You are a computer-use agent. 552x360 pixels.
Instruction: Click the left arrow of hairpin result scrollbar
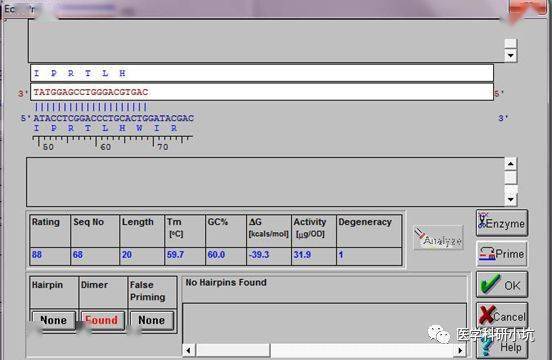click(188, 350)
